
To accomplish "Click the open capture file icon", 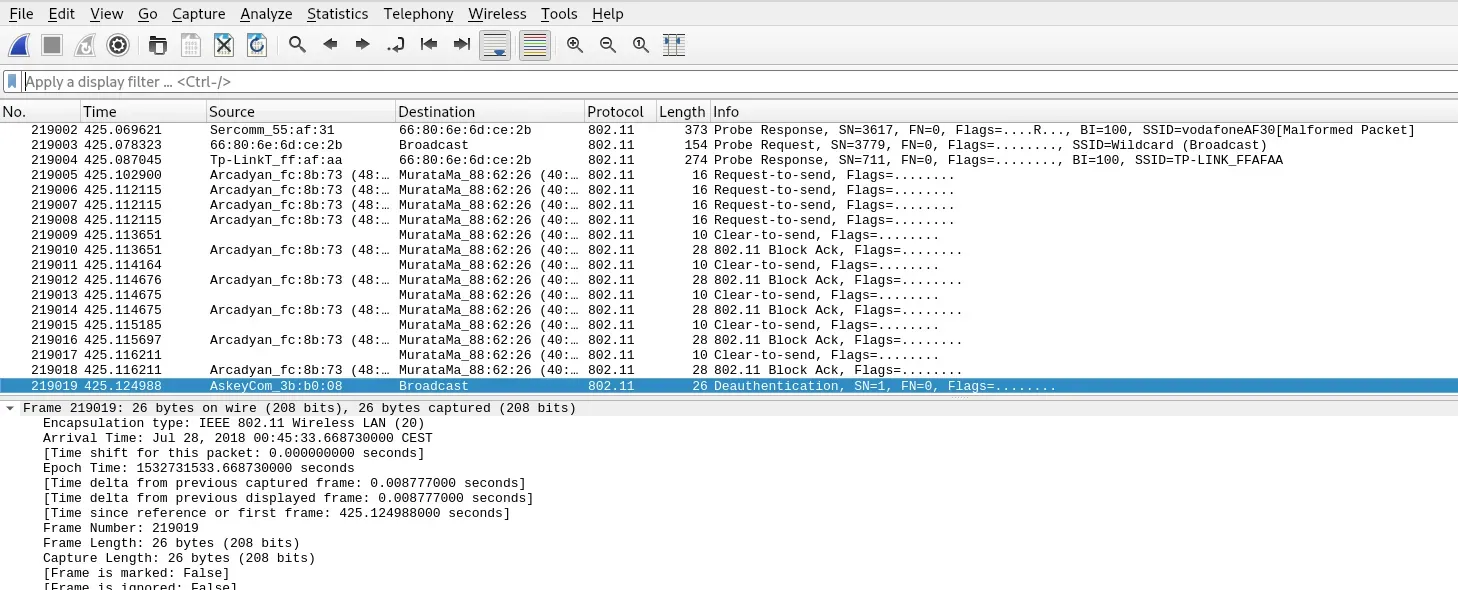I will [x=158, y=45].
